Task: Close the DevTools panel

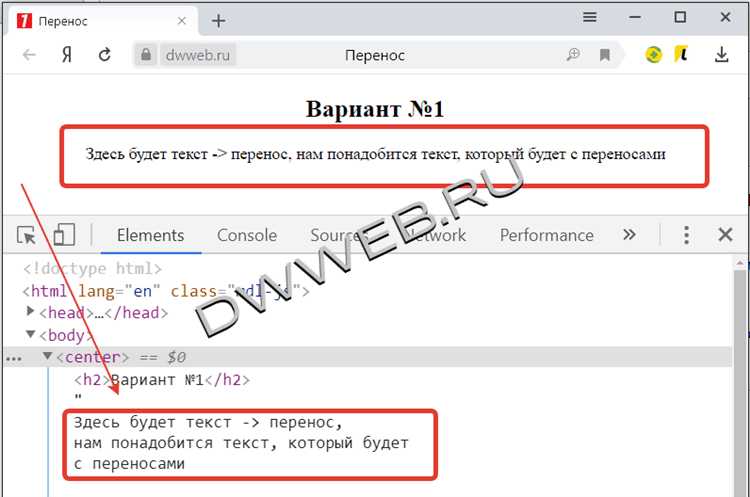Action: [x=725, y=235]
